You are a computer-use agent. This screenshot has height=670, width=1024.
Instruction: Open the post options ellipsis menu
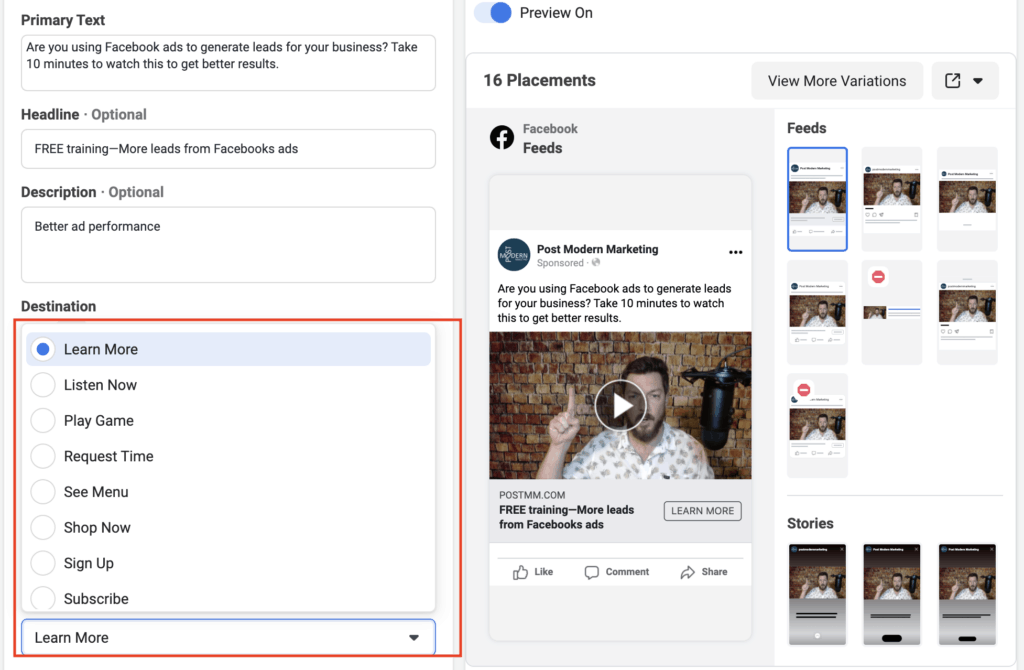pyautogui.click(x=736, y=253)
